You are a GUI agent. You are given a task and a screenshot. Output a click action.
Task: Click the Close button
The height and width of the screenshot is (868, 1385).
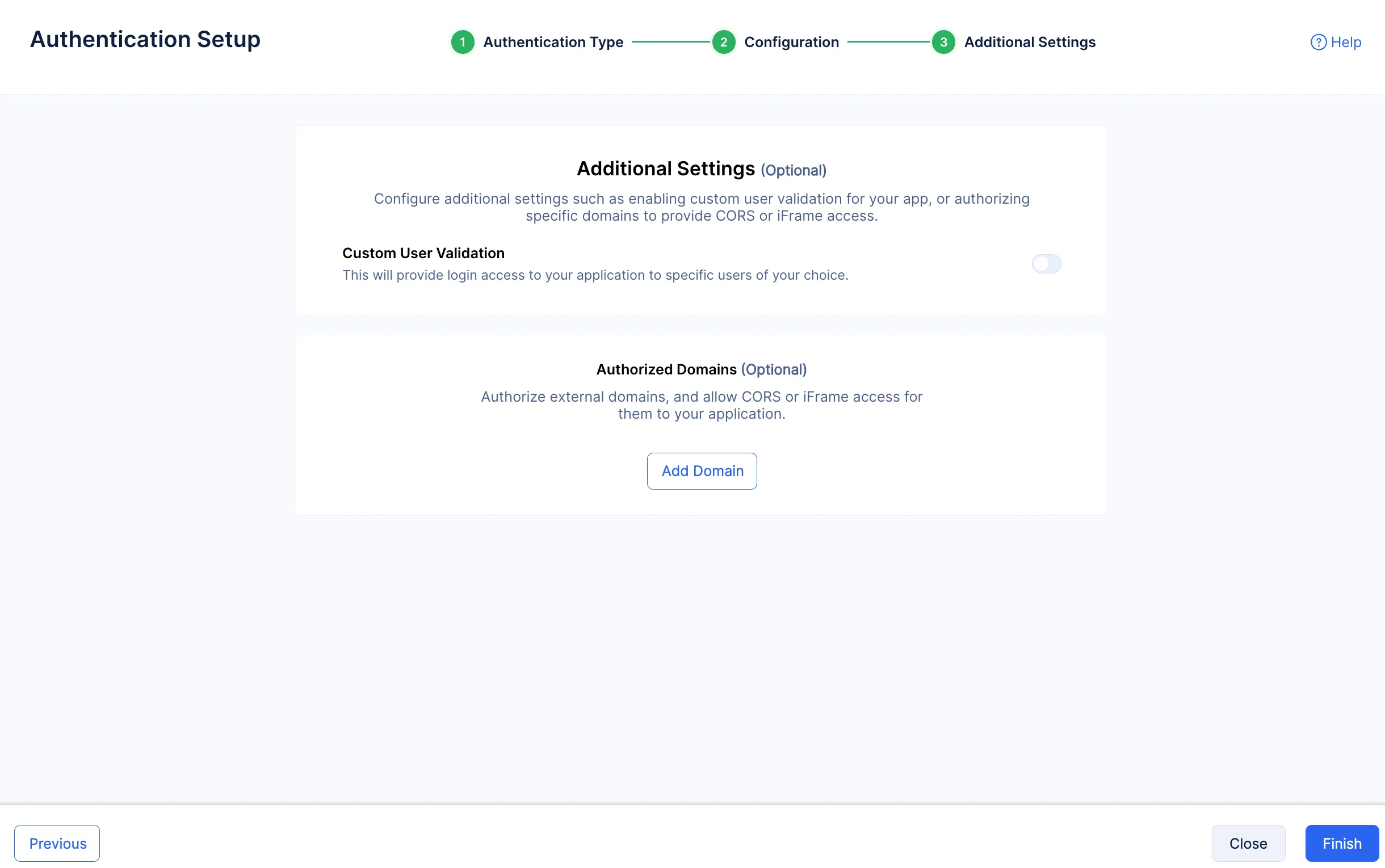1248,842
